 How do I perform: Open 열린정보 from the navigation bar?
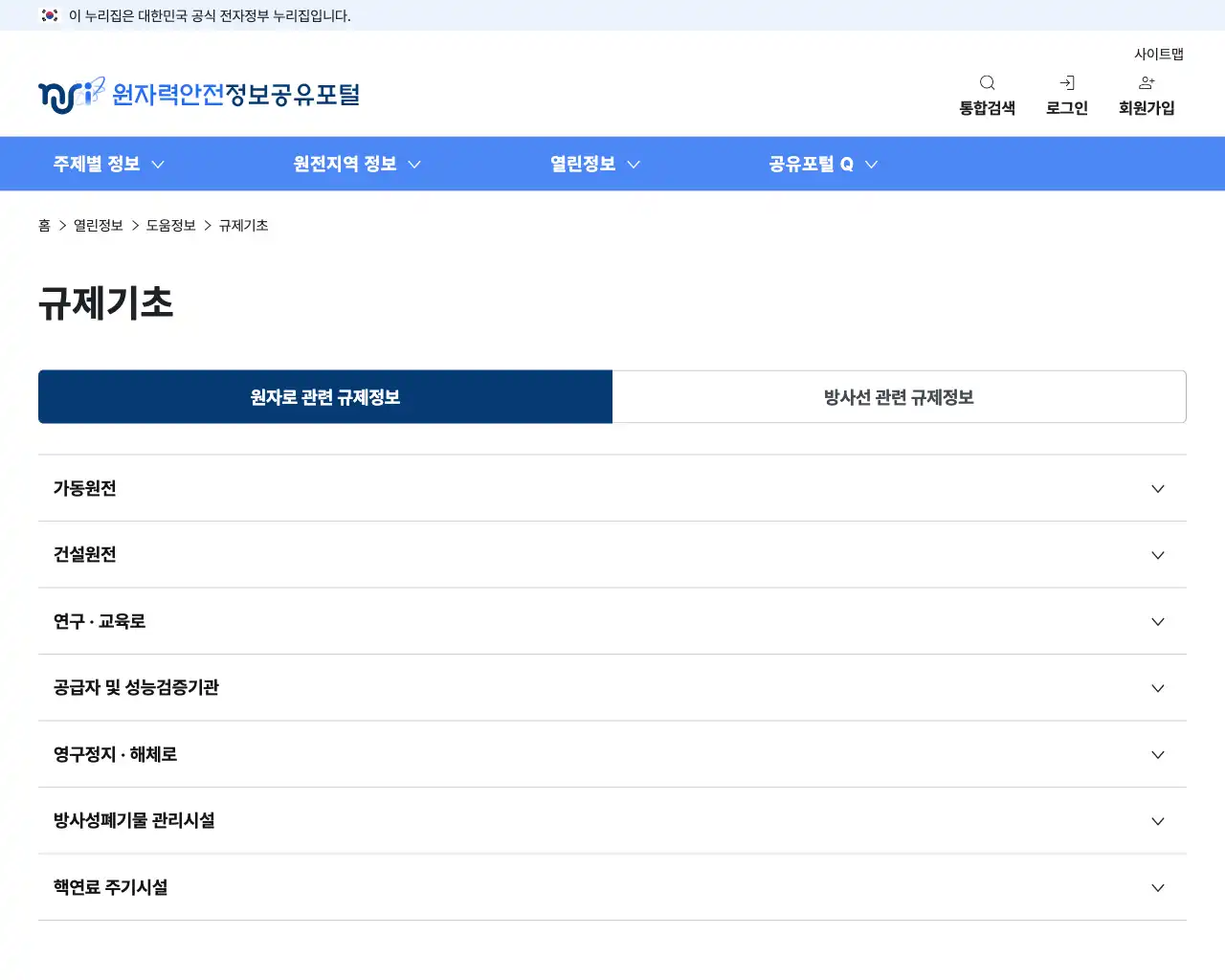593,164
